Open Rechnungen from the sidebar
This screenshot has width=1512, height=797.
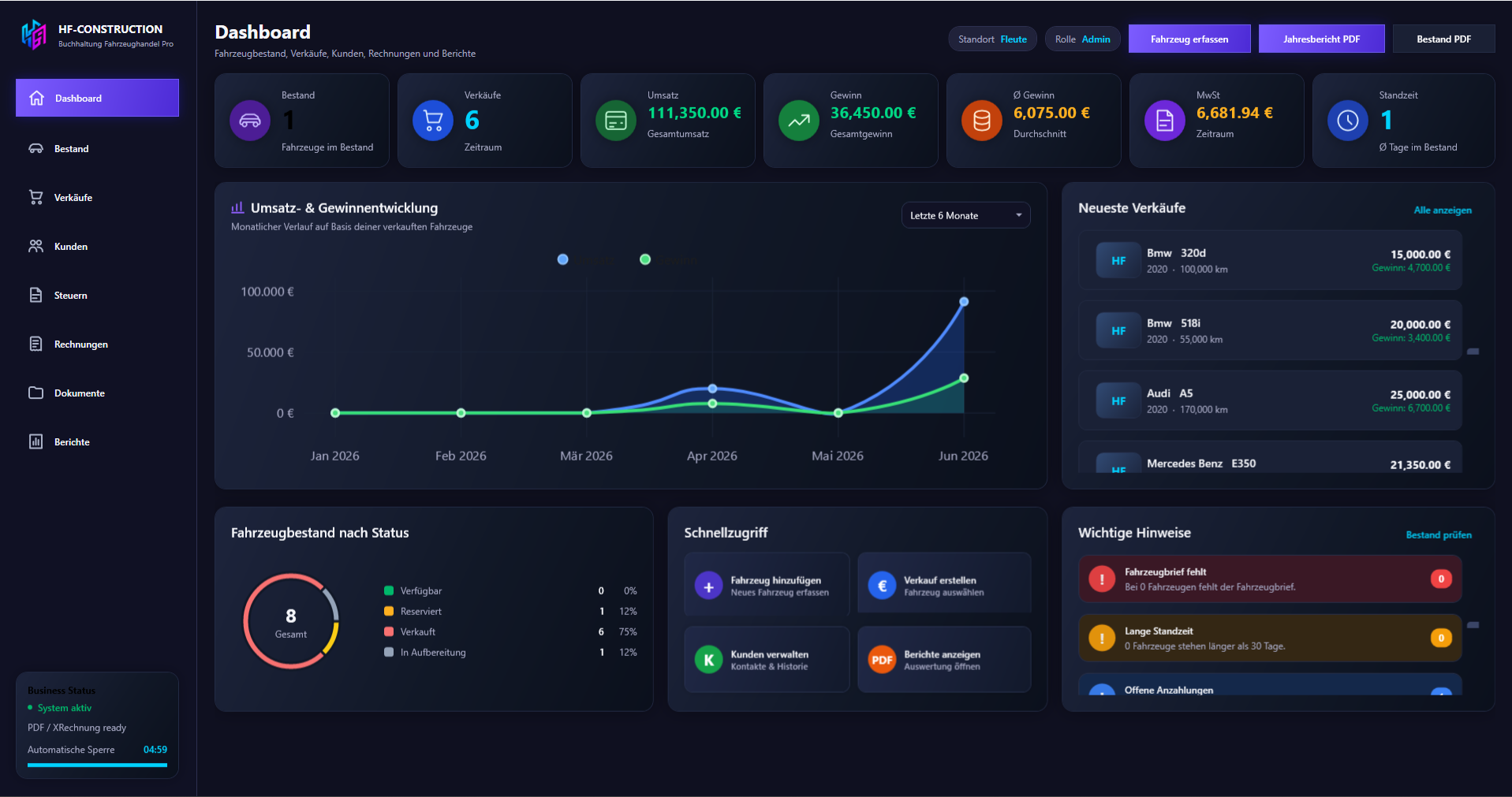97,344
